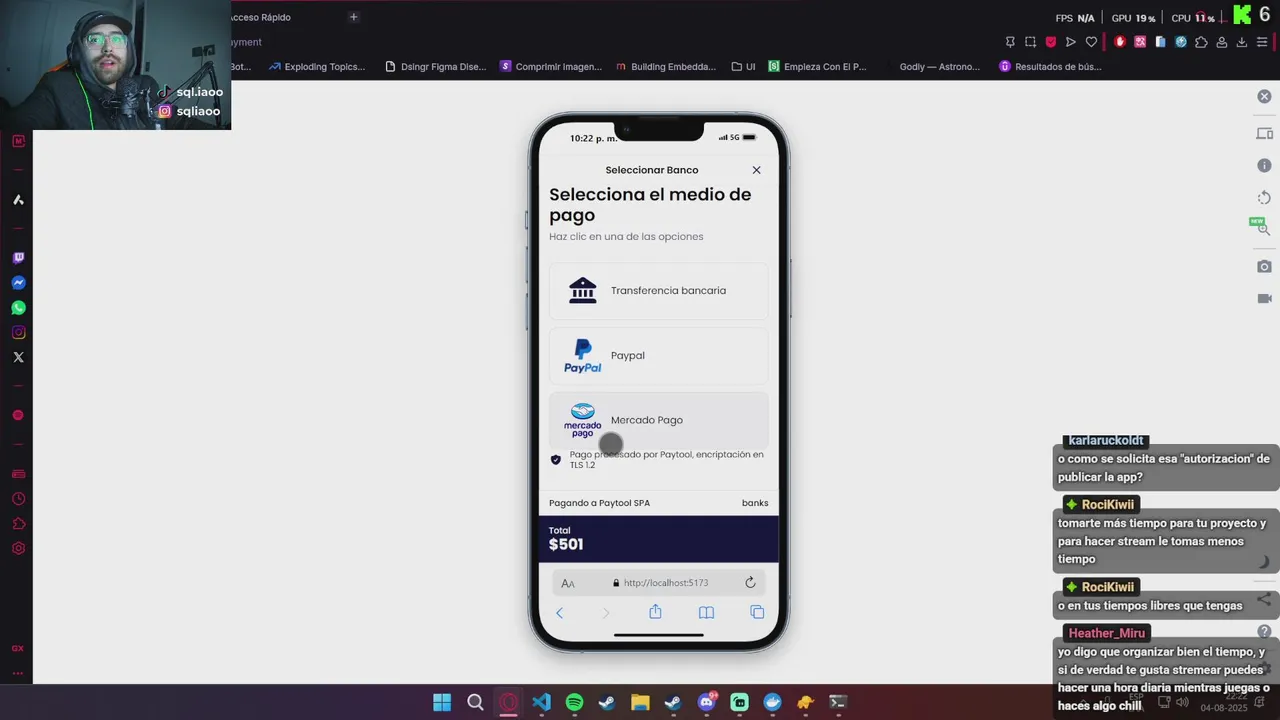Image resolution: width=1280 pixels, height=720 pixels.
Task: Close the Seleccionar Banco dialog
Action: (756, 170)
